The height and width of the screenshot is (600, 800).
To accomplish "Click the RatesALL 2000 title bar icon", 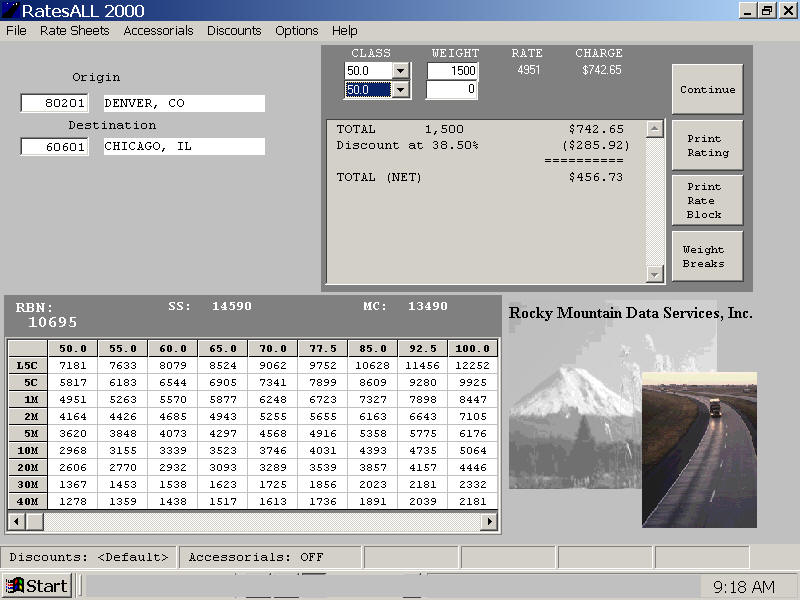I will tap(11, 11).
